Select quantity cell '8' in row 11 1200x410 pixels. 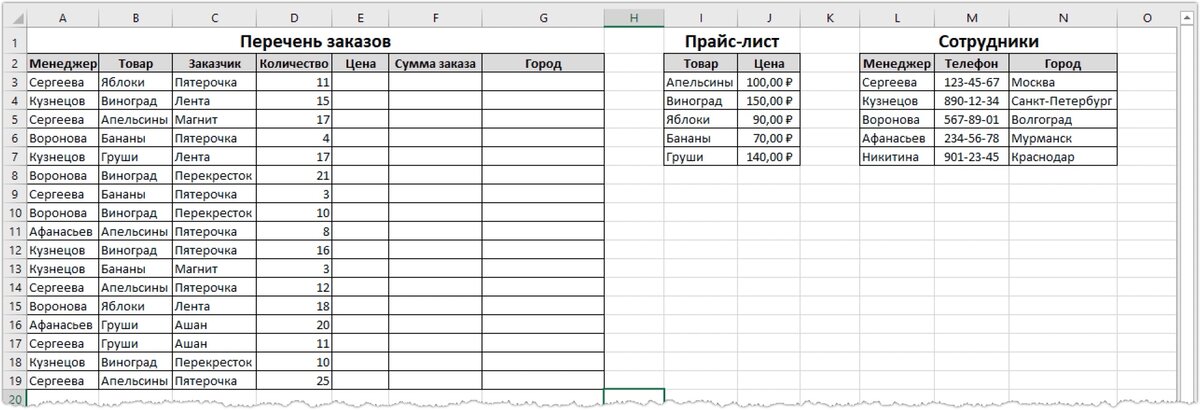[x=294, y=232]
